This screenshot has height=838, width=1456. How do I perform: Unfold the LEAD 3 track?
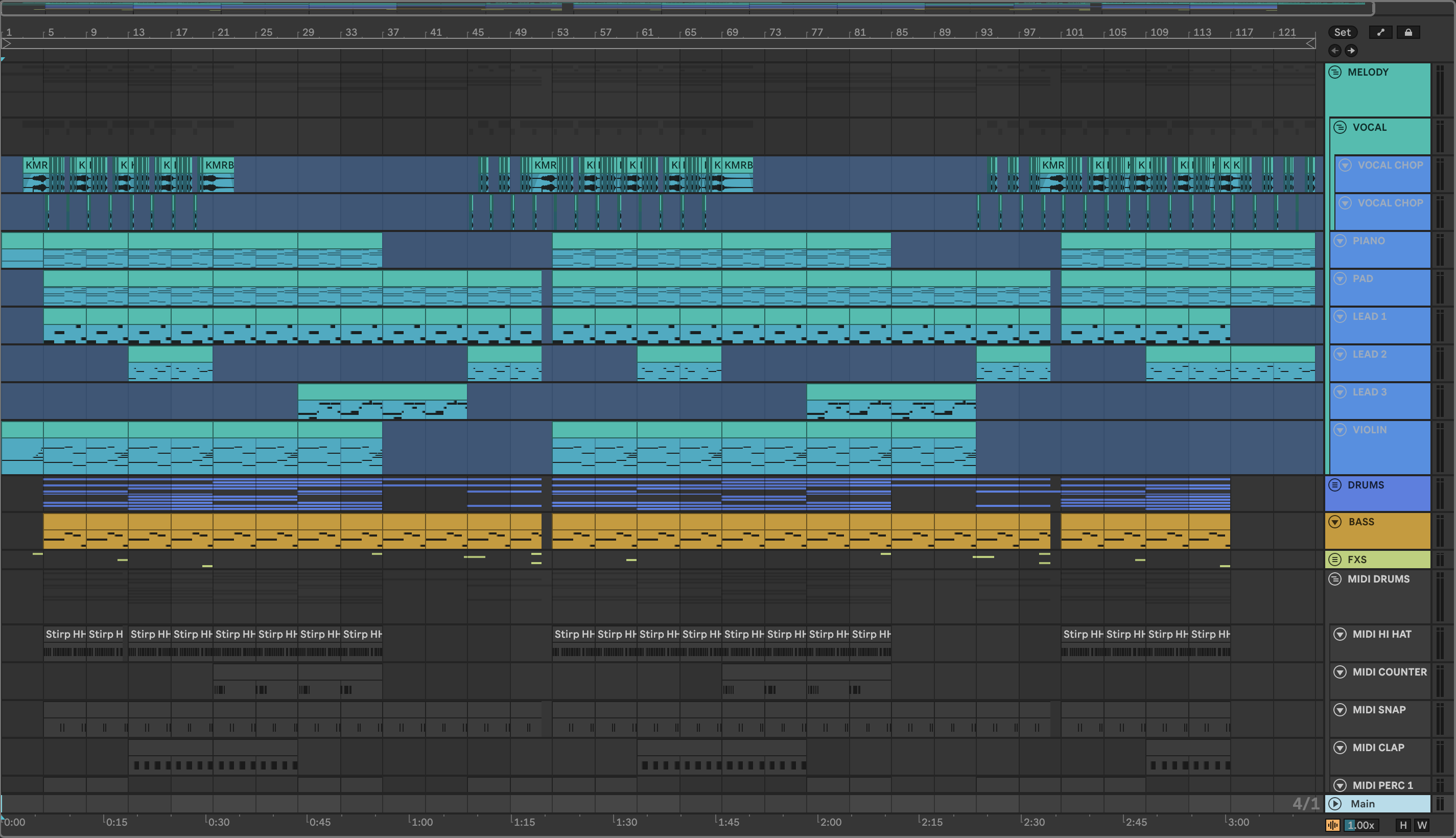tap(1340, 392)
